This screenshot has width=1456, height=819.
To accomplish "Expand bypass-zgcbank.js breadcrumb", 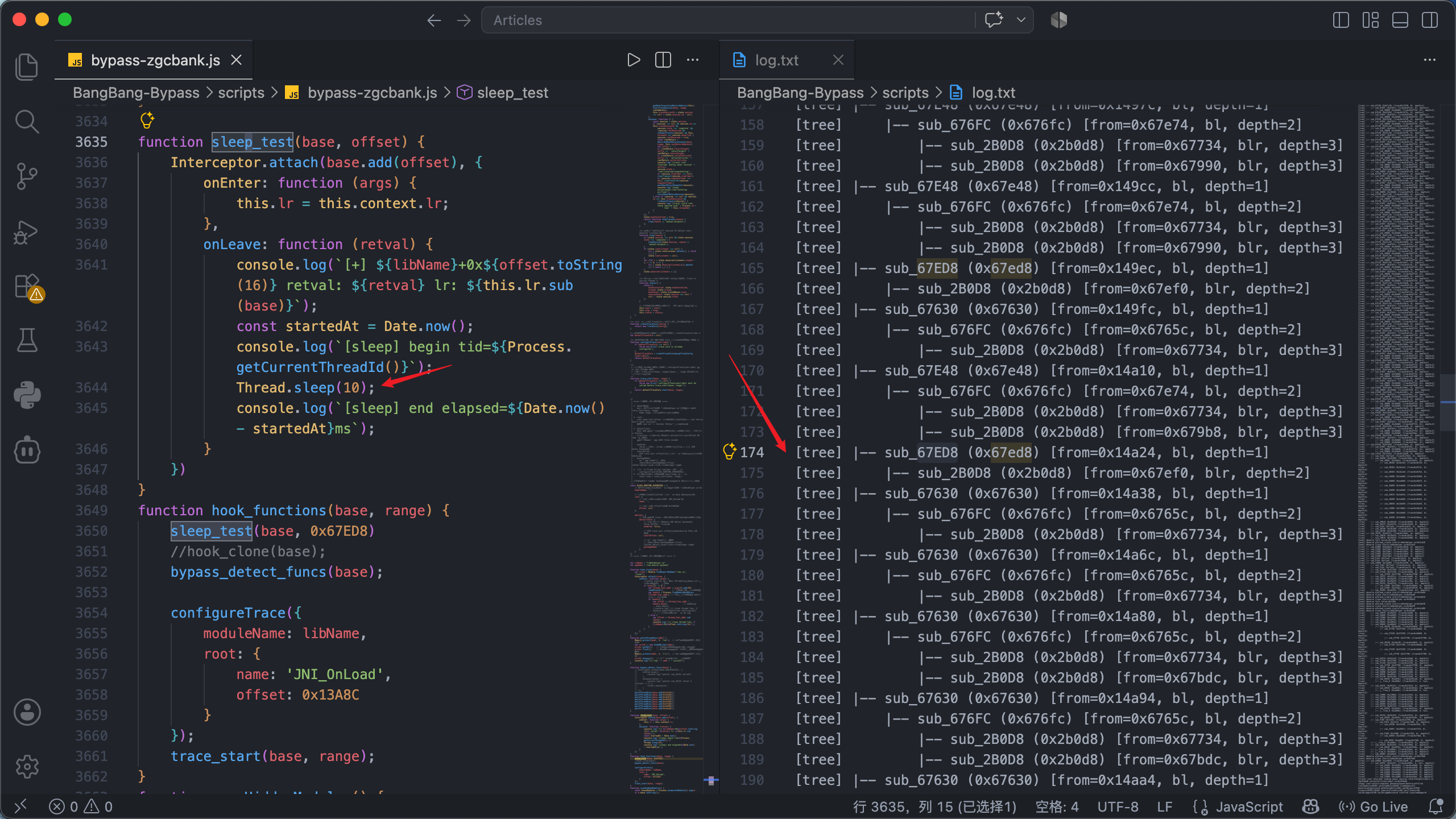I will [x=361, y=93].
